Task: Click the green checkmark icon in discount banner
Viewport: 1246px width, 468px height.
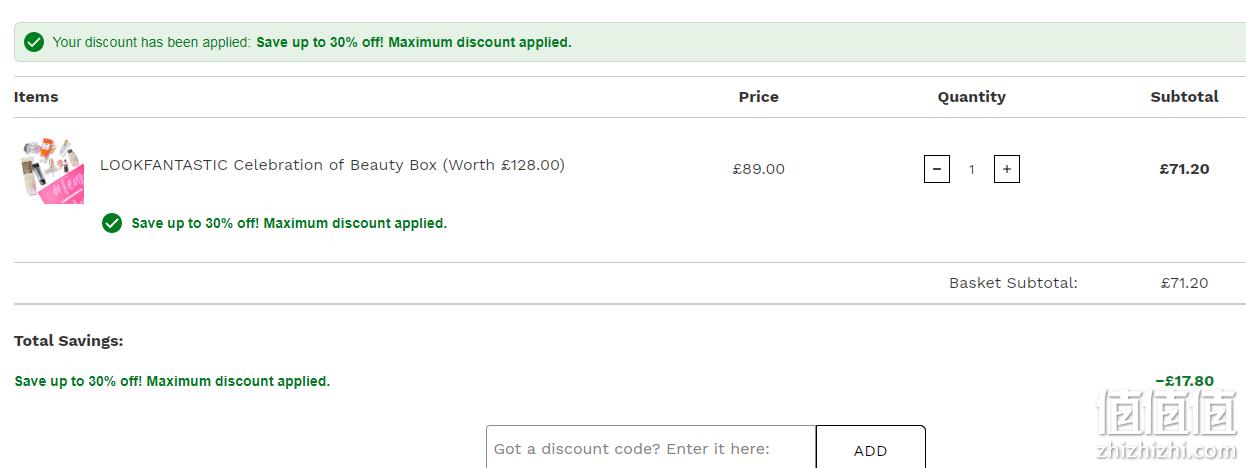Action: coord(34,42)
